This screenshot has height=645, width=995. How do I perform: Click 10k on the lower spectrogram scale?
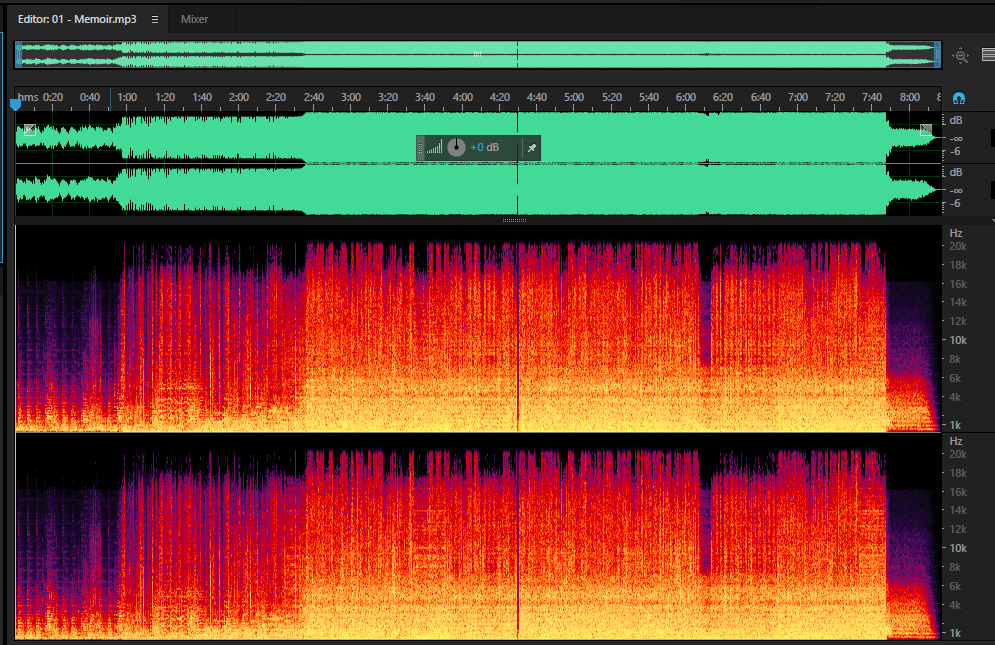pos(958,549)
